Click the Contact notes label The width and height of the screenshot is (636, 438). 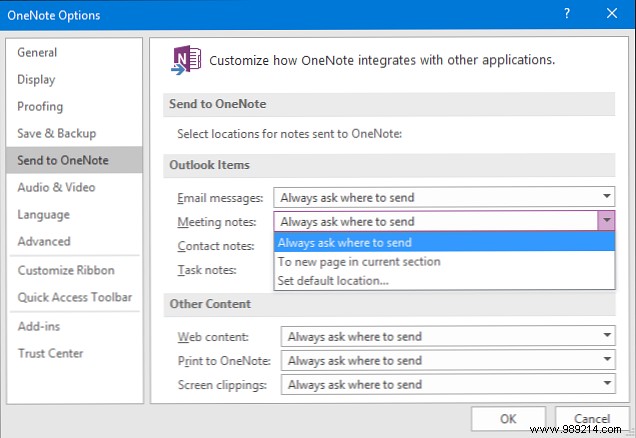click(x=216, y=246)
